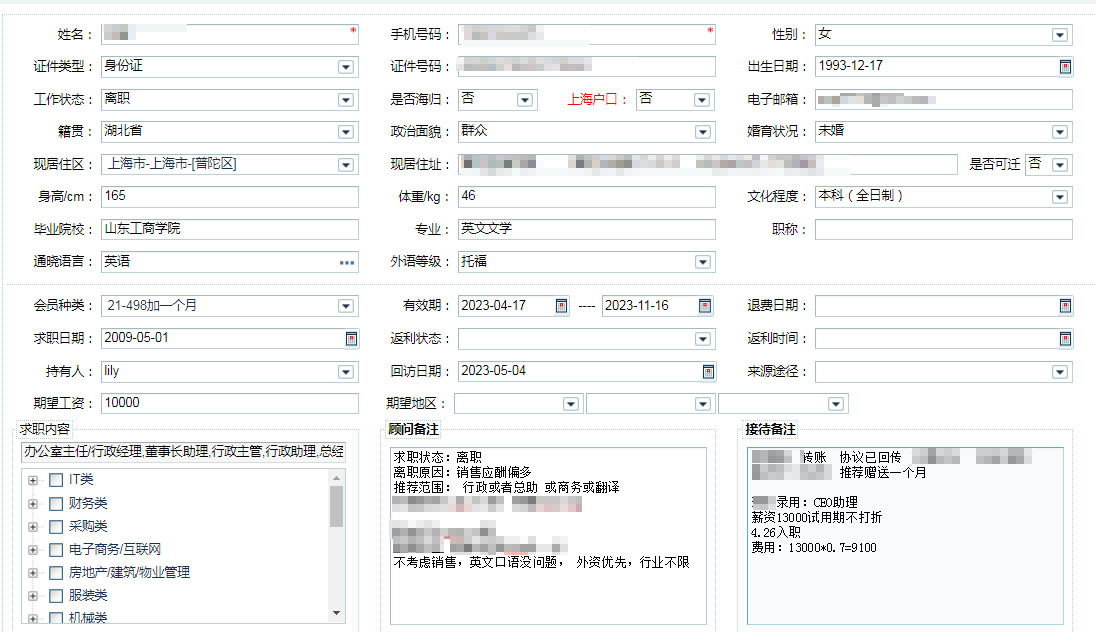Open the 求职日期 calendar picker
1096x632 pixels.
[352, 338]
